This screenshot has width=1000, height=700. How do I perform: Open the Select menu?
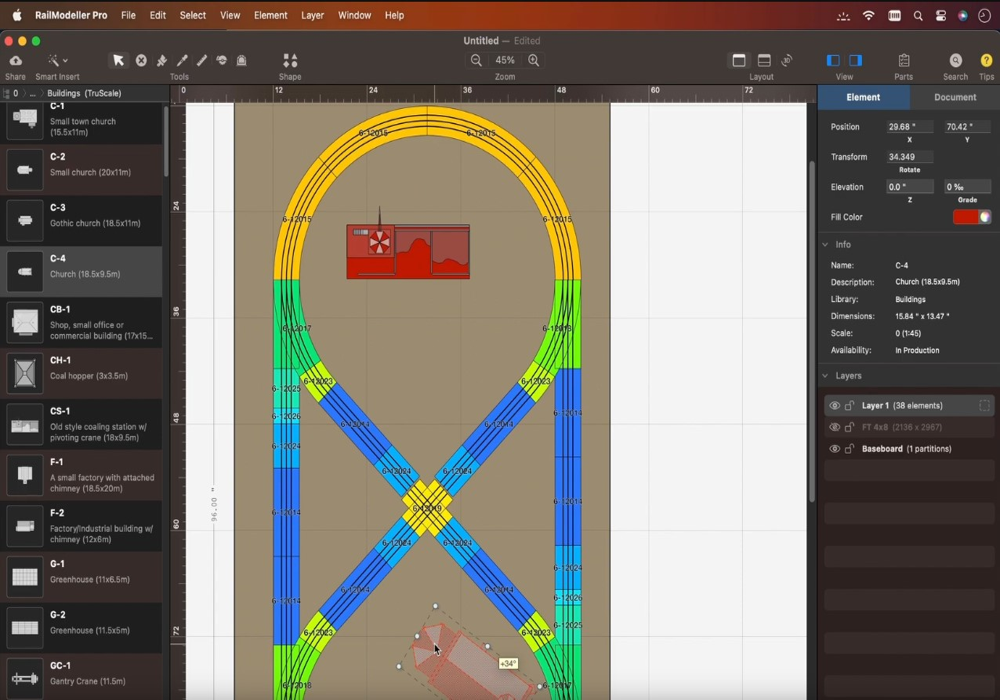[193, 15]
